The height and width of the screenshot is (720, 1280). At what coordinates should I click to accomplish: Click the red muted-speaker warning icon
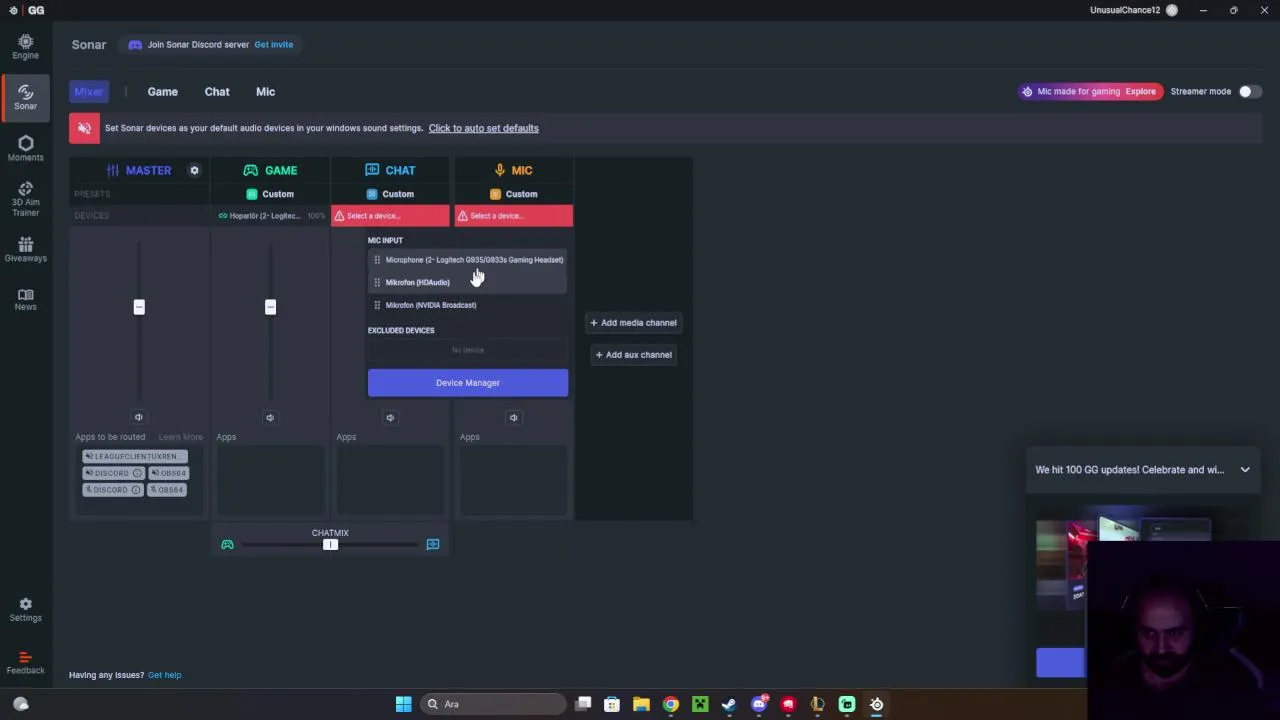[84, 128]
